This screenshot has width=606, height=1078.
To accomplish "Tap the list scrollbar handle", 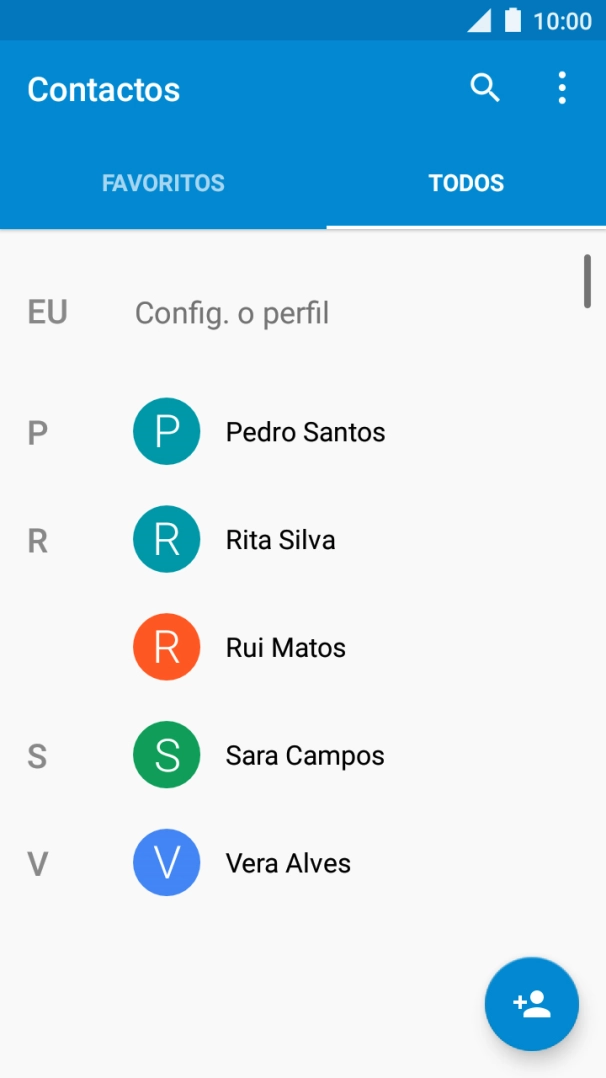I will click(588, 281).
